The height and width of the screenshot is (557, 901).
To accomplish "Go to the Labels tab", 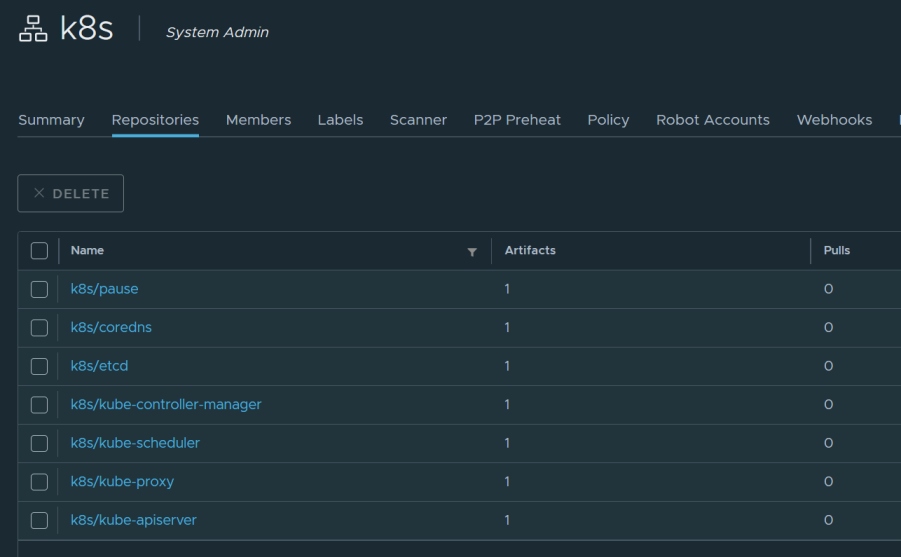I will point(340,120).
